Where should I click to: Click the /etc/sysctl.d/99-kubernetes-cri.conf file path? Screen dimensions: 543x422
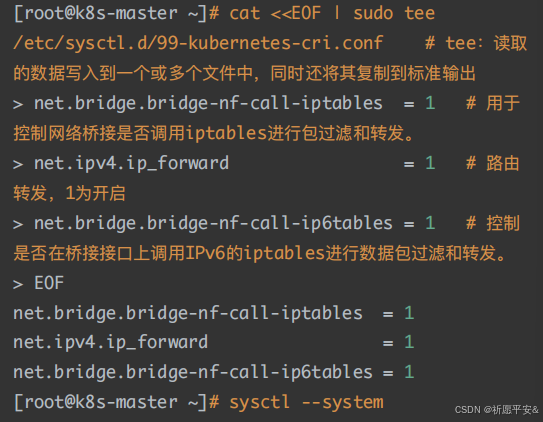(198, 44)
